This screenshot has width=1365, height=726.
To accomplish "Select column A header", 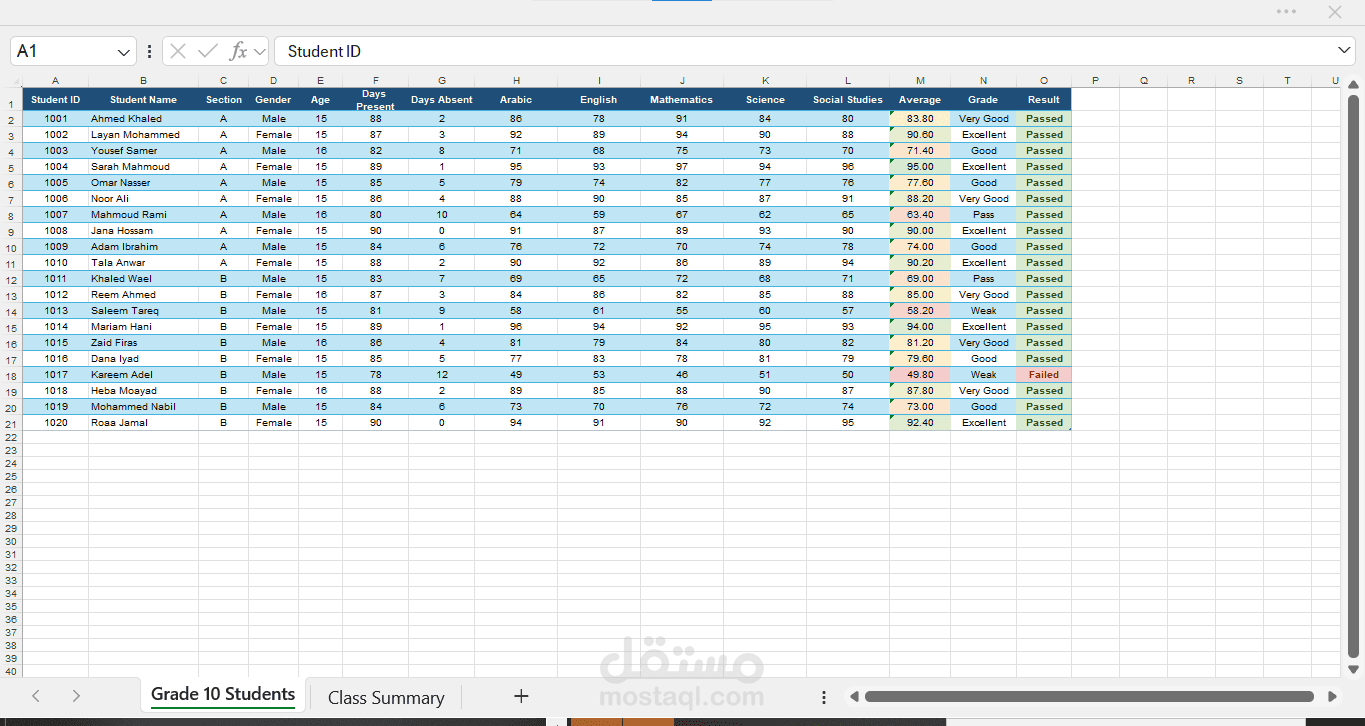I will pyautogui.click(x=55, y=81).
